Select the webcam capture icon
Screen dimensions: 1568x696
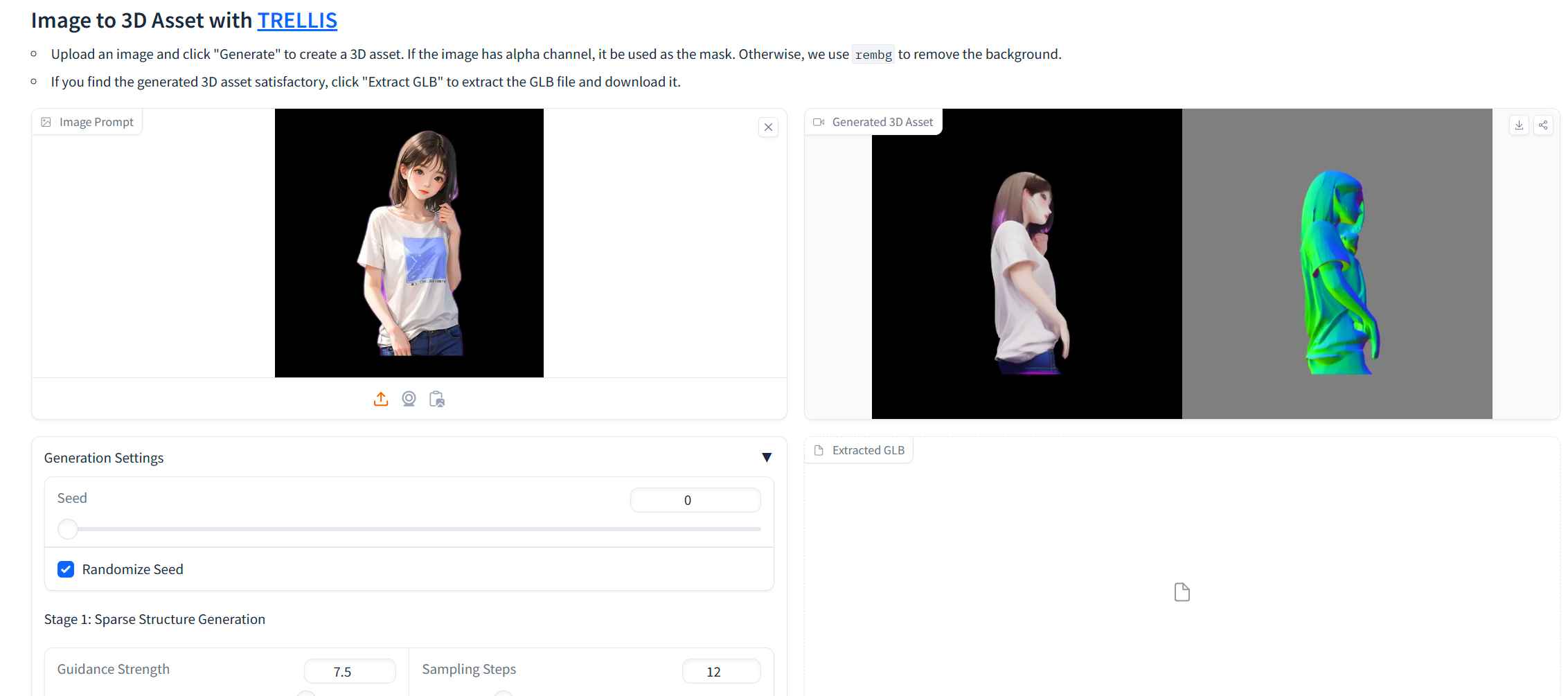[409, 399]
